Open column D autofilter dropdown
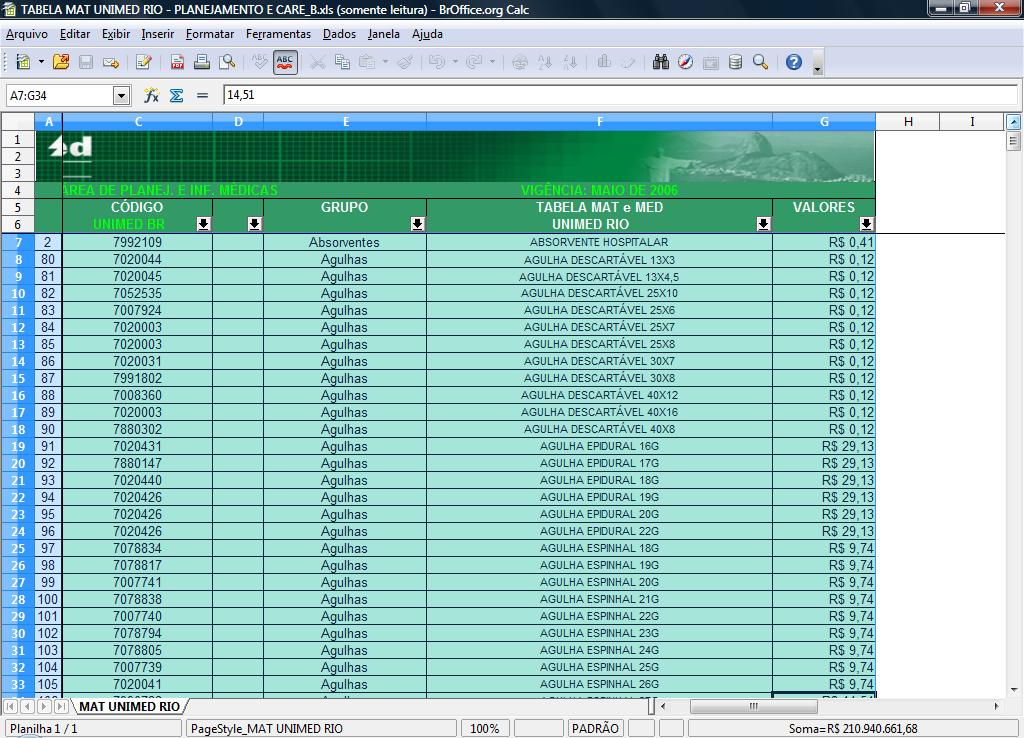The width and height of the screenshot is (1024, 738). (255, 224)
